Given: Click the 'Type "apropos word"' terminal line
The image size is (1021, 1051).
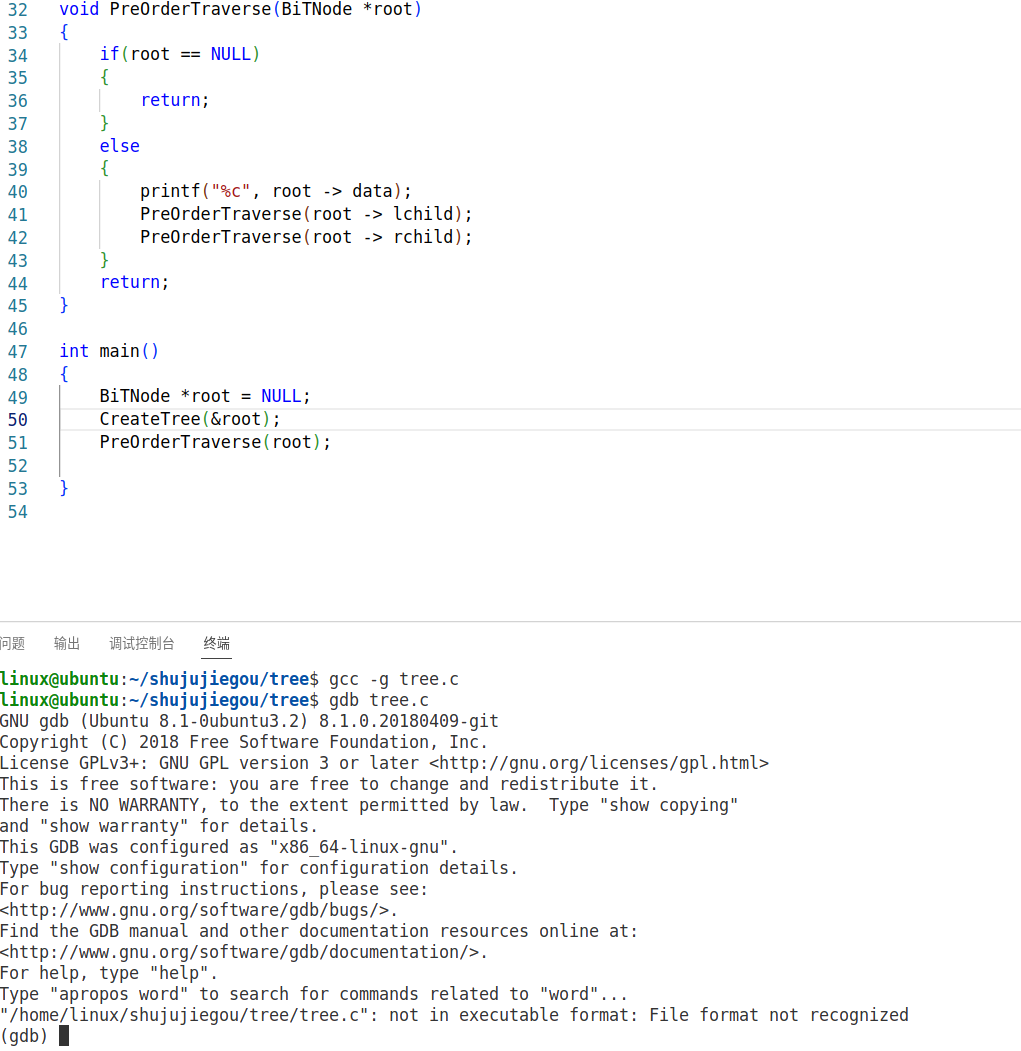Looking at the screenshot, I should (314, 994).
